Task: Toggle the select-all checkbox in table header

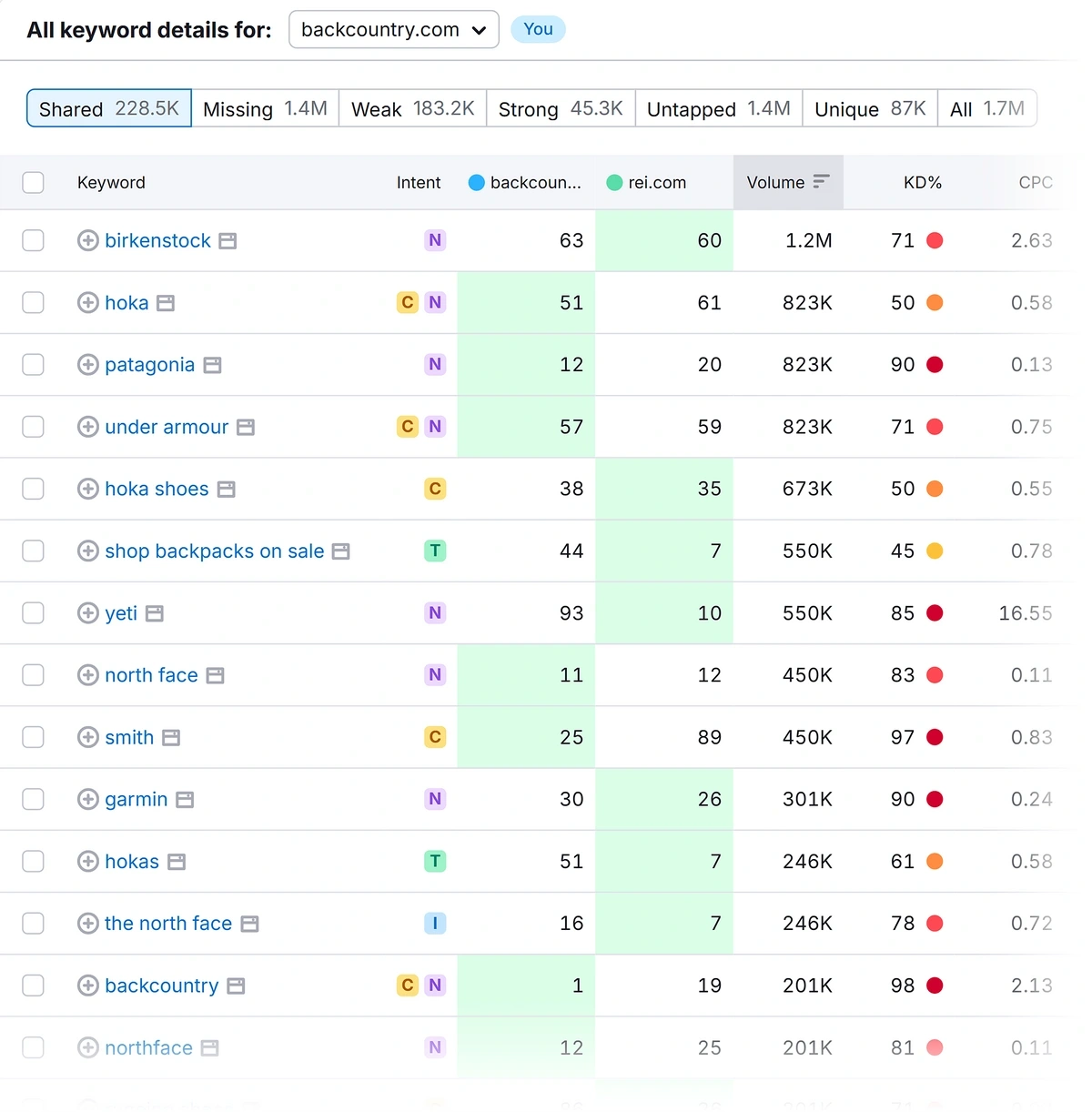Action: (x=34, y=182)
